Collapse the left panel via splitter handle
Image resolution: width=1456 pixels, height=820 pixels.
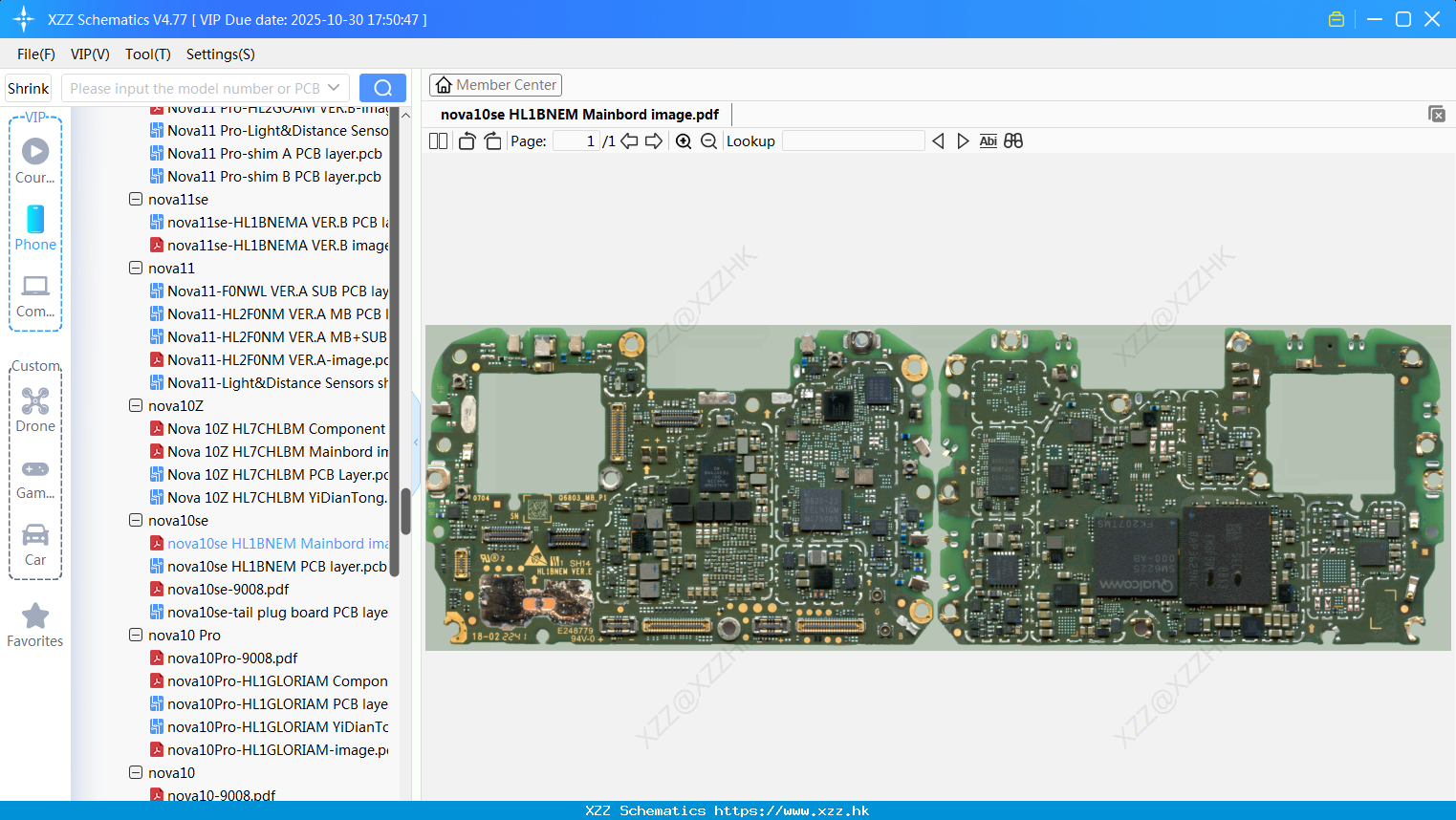(x=416, y=442)
